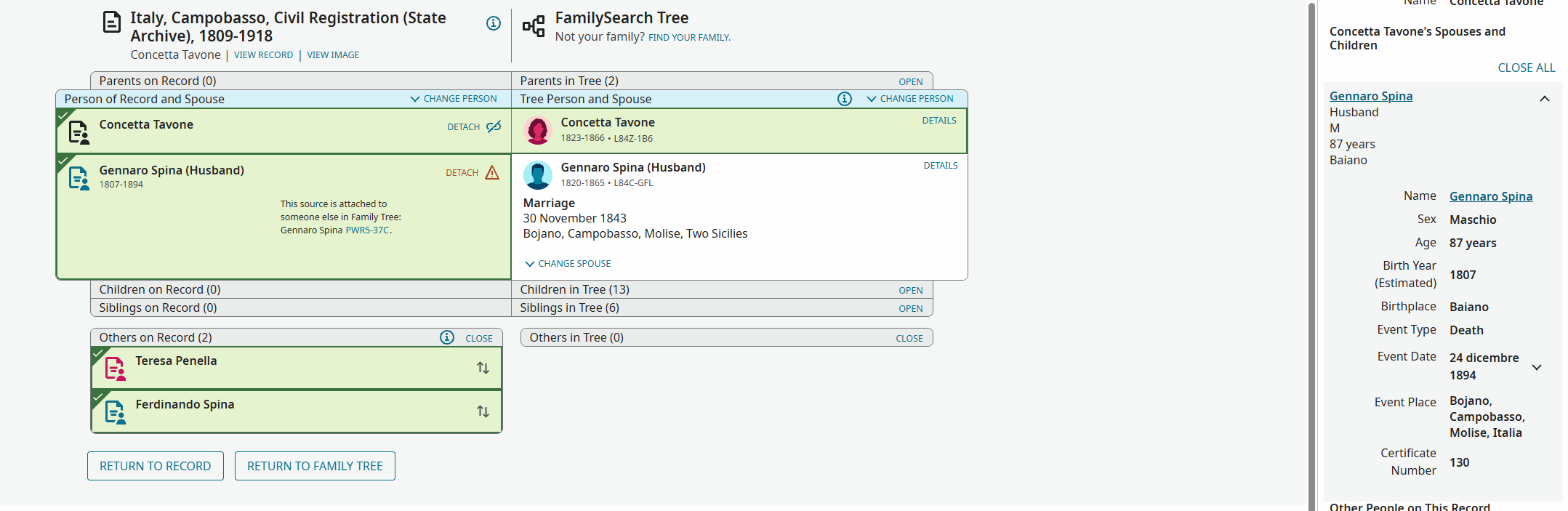Expand Change Person on the record side
Screen dimensions: 1568x511
[x=454, y=99]
